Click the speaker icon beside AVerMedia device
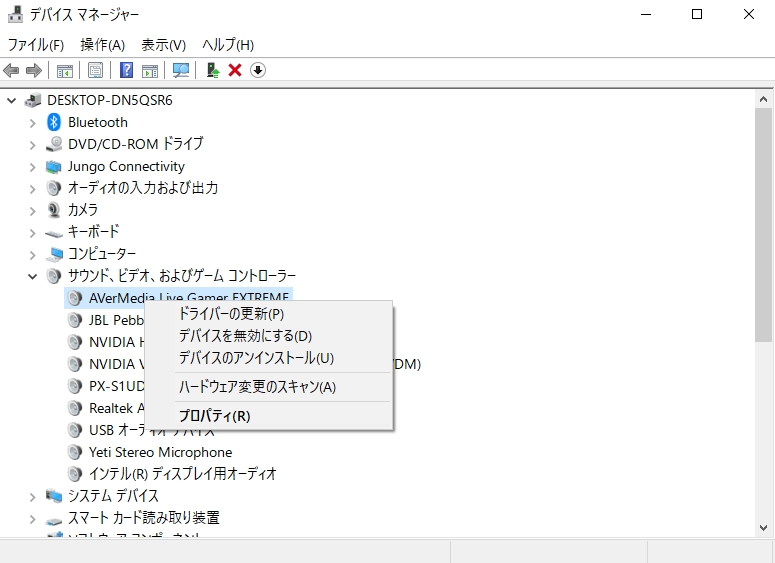The image size is (775, 563). (x=75, y=298)
